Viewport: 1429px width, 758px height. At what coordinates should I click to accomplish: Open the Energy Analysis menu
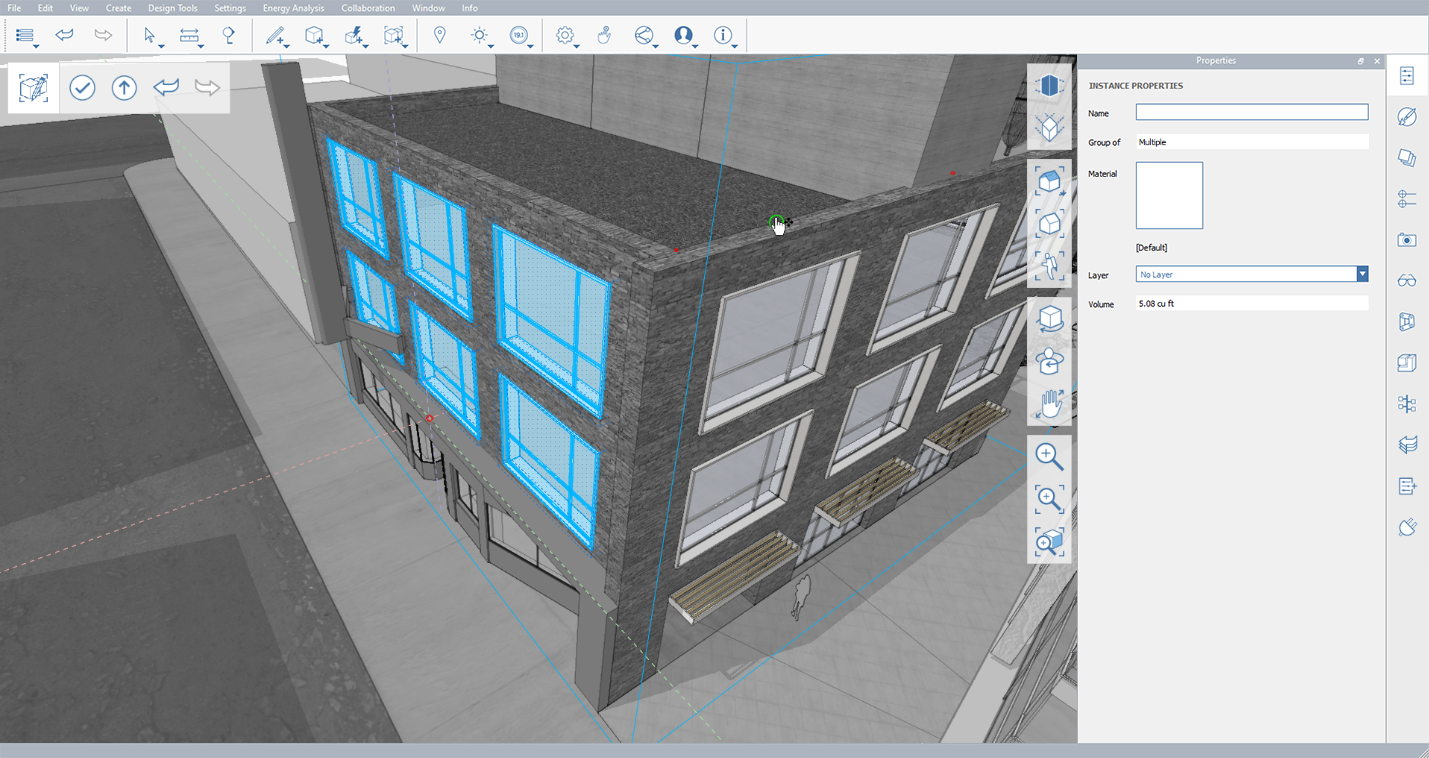(x=293, y=8)
